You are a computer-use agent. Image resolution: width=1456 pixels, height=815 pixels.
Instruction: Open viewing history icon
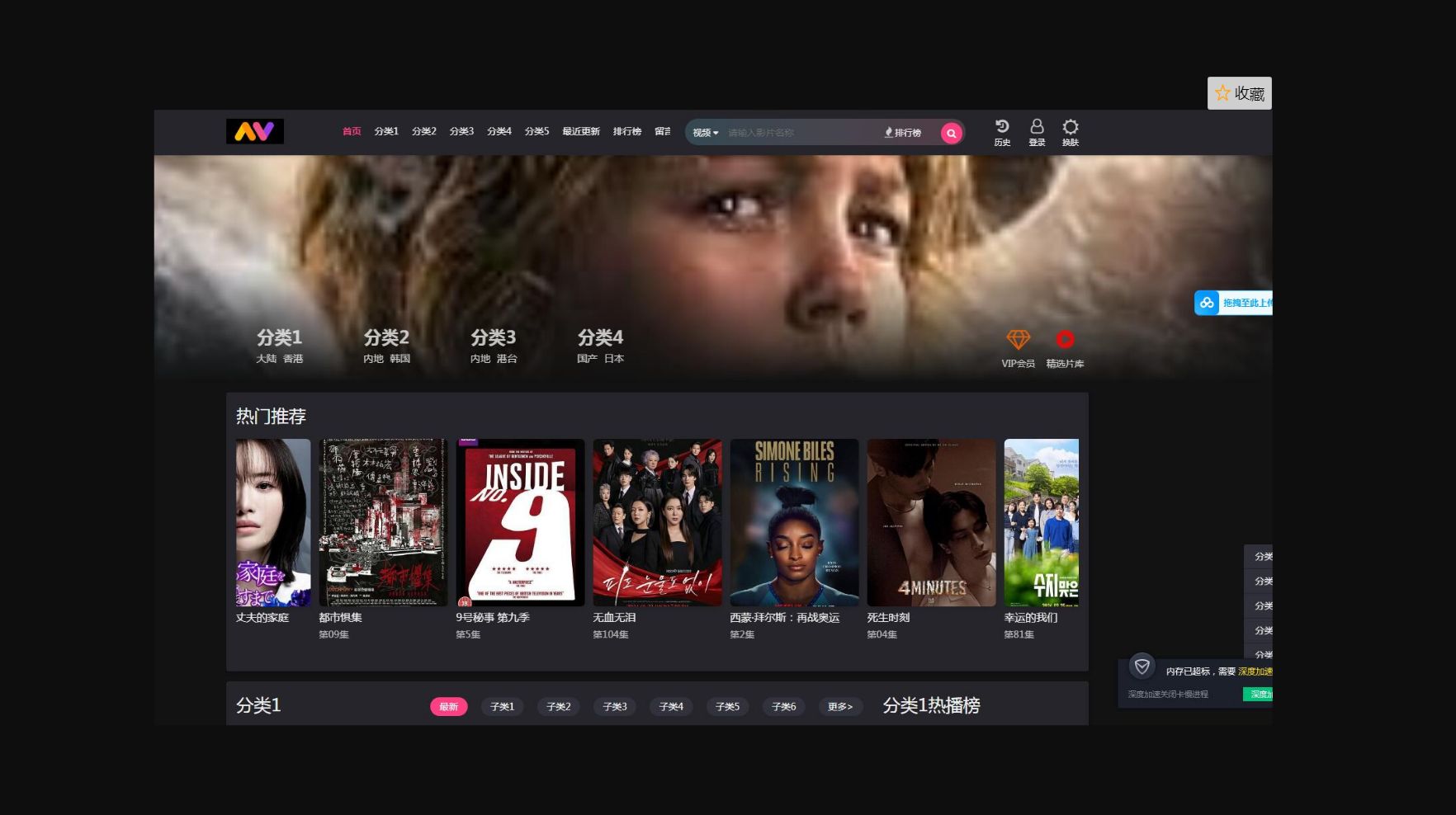pos(1002,127)
